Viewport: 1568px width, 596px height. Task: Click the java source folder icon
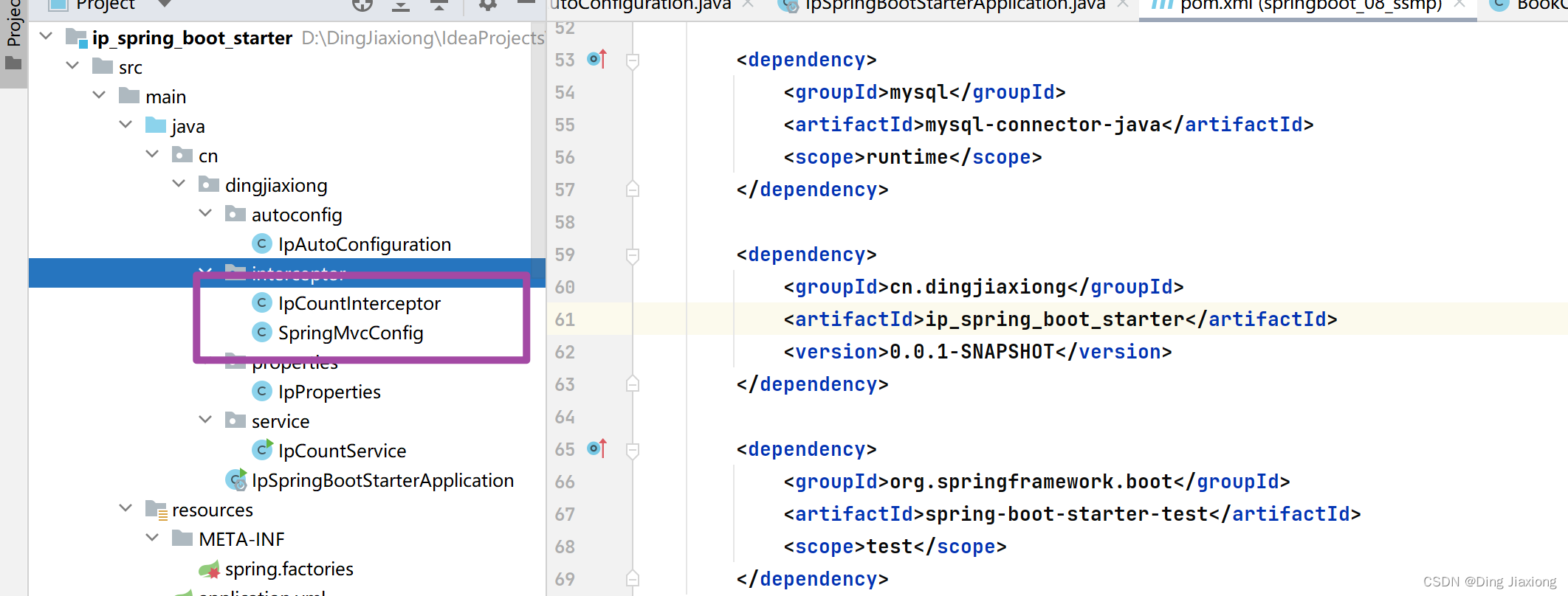156,125
